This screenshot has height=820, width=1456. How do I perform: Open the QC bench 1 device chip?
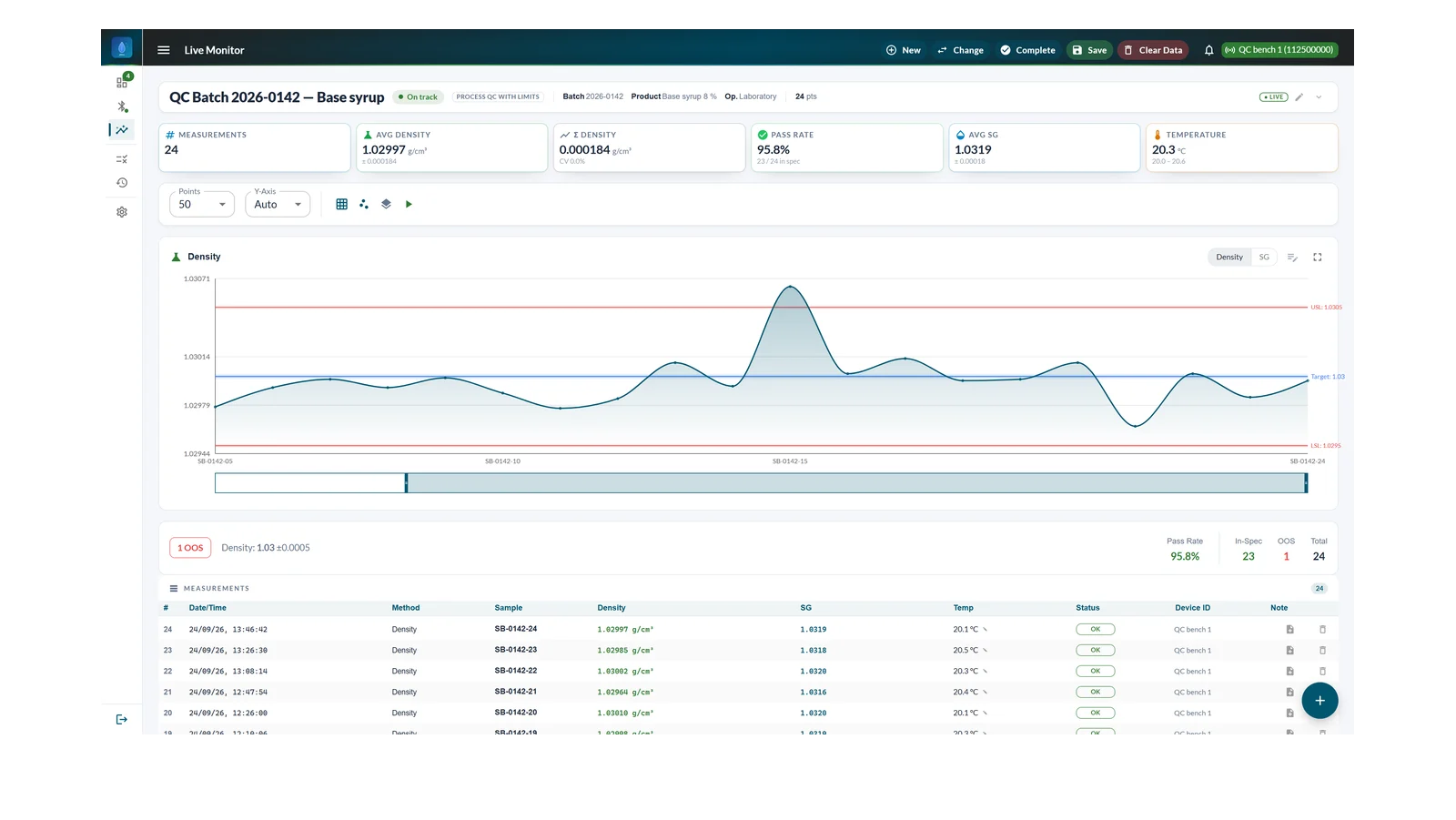(1279, 50)
